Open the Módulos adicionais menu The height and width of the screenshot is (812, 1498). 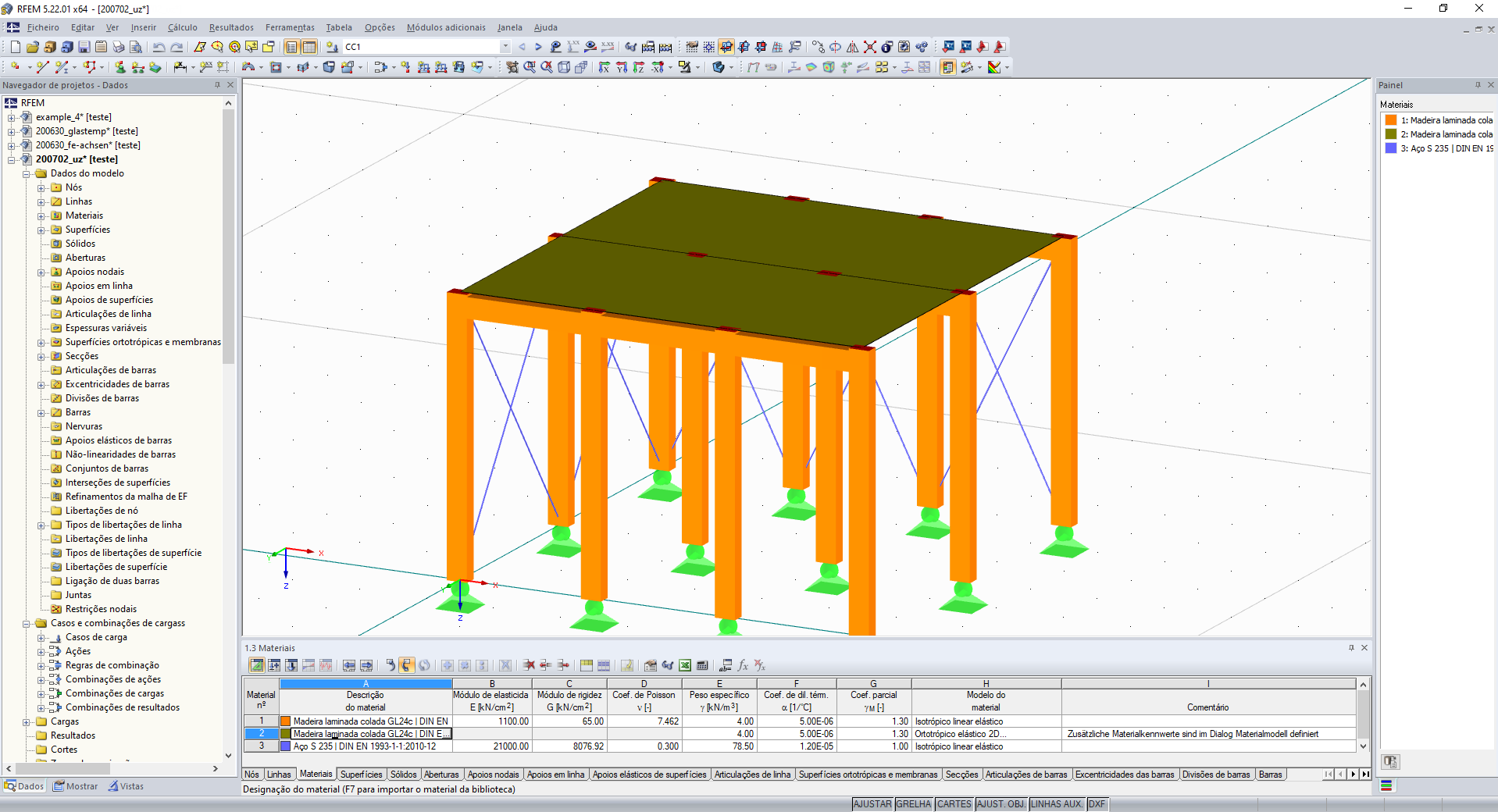446,27
